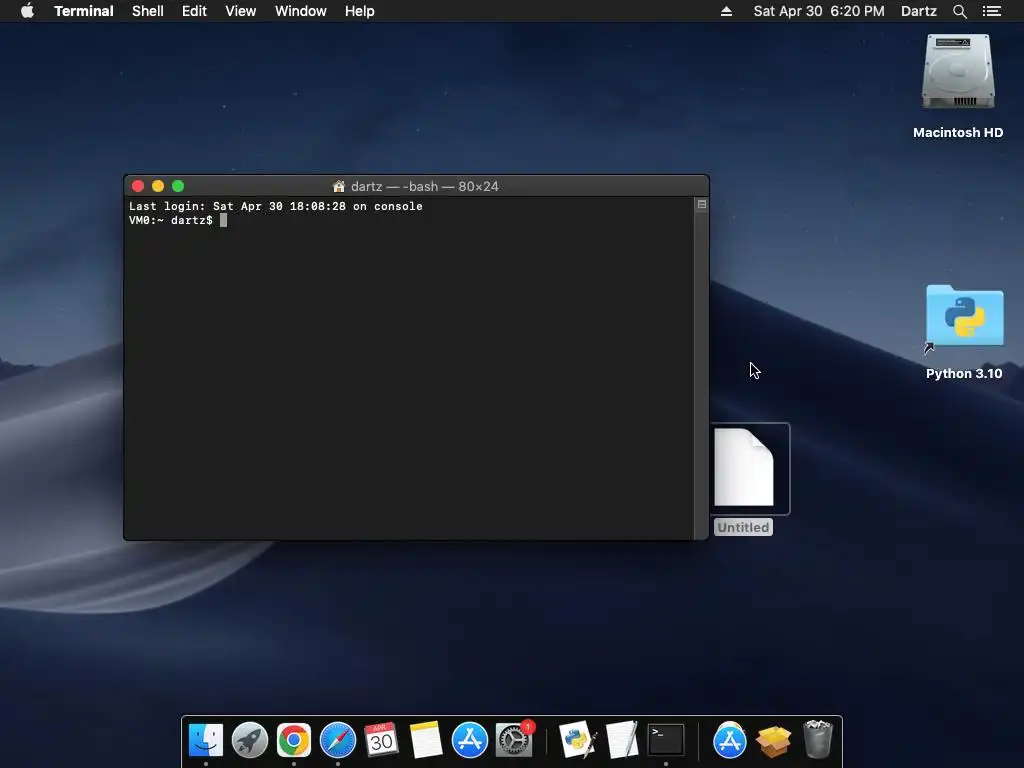Launch Google Chrome from the Dock

pos(293,740)
